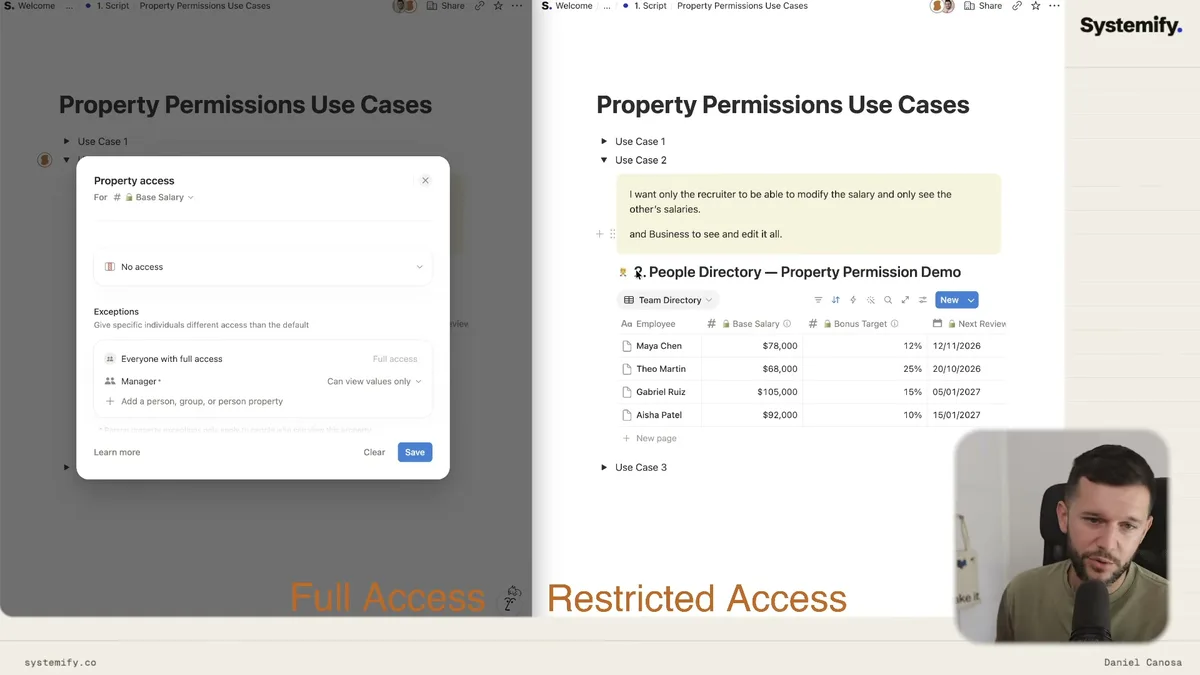
Task: Click the info icon beside Base Salary
Action: [787, 324]
